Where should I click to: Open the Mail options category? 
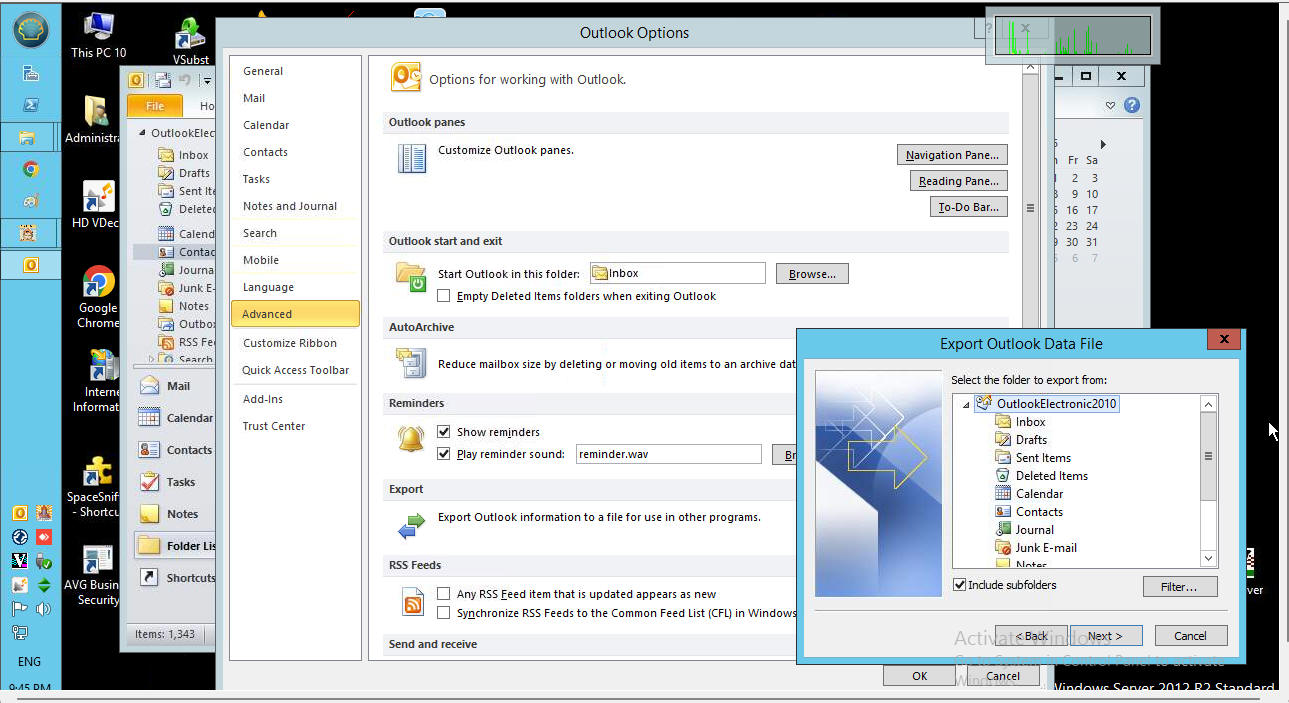(295, 98)
